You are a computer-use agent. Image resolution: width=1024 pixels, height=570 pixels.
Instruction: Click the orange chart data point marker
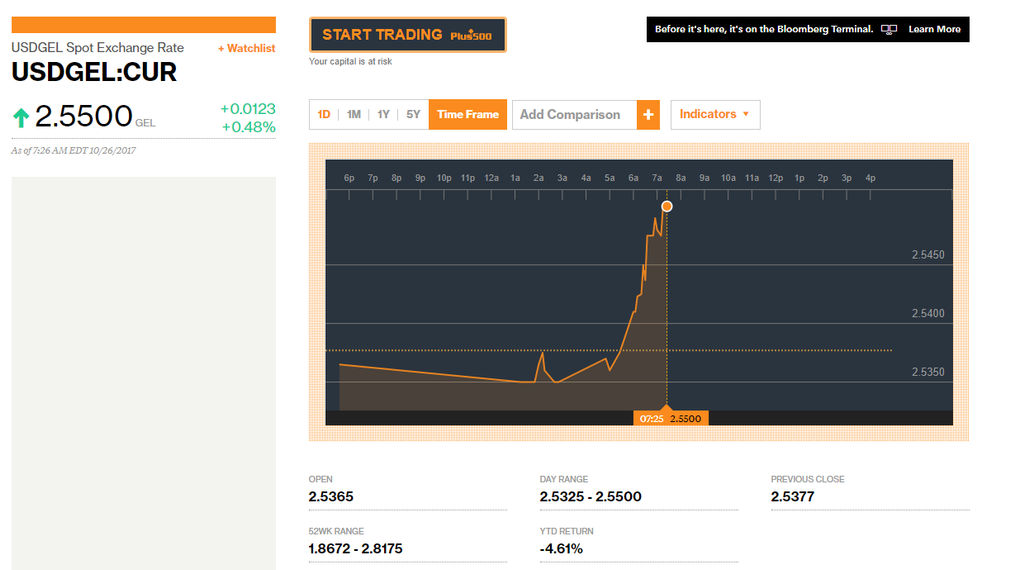click(x=667, y=206)
